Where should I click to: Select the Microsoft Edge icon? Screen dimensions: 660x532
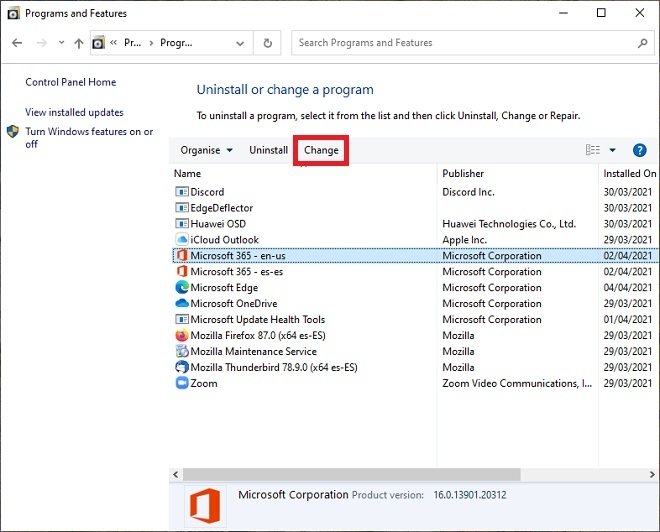[181, 287]
